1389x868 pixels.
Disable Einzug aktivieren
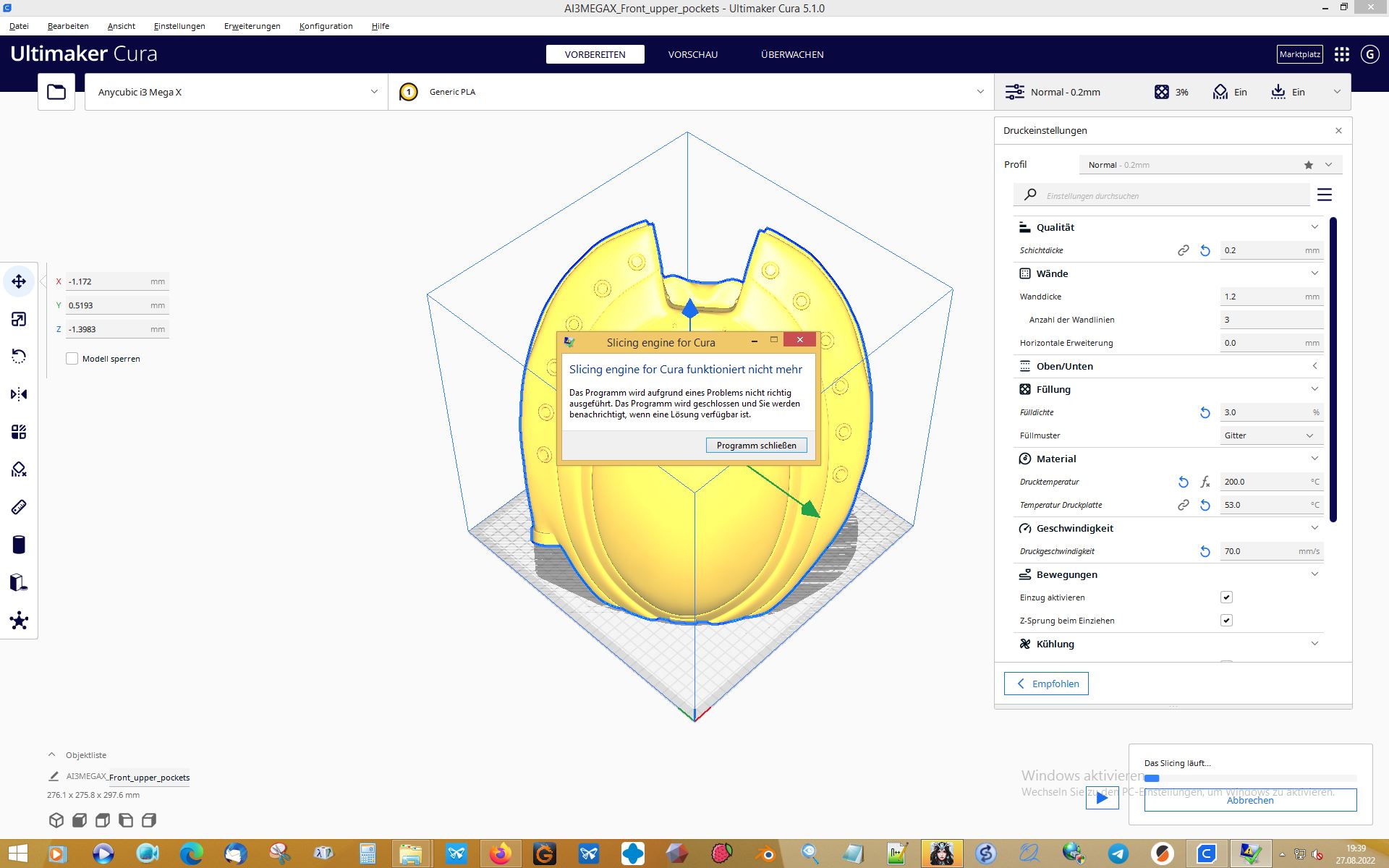[x=1226, y=597]
